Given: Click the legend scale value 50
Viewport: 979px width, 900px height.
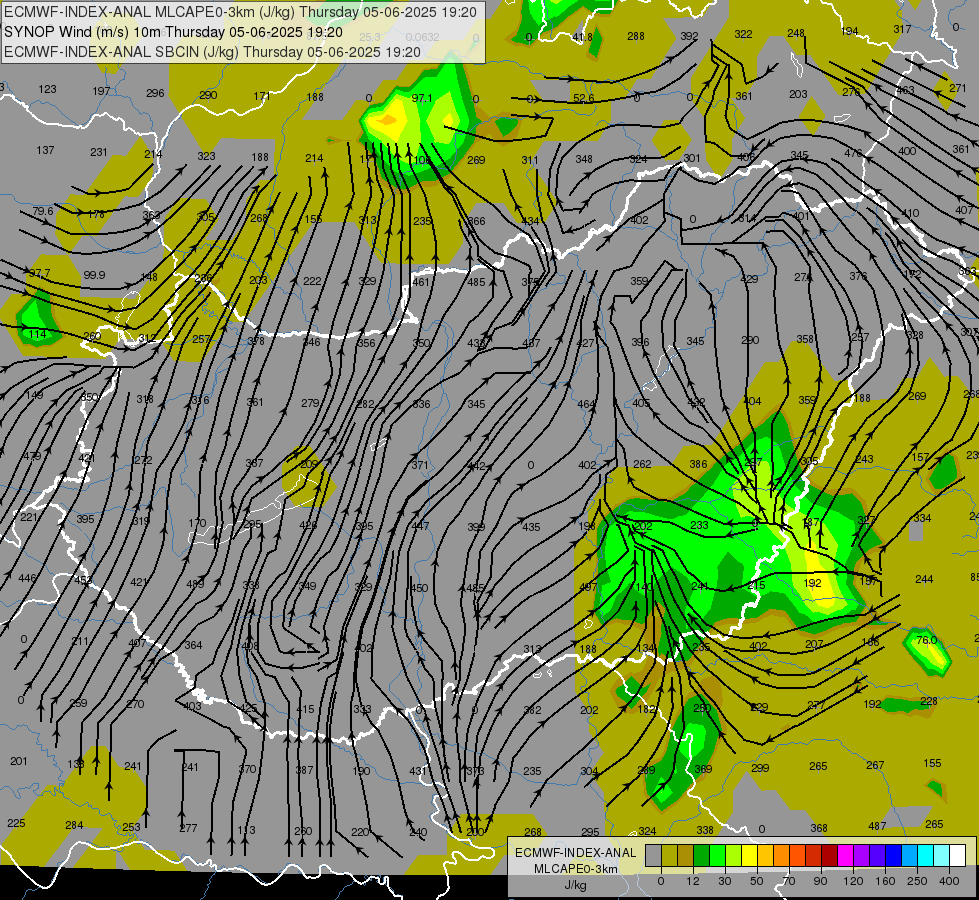Looking at the screenshot, I should [x=757, y=881].
